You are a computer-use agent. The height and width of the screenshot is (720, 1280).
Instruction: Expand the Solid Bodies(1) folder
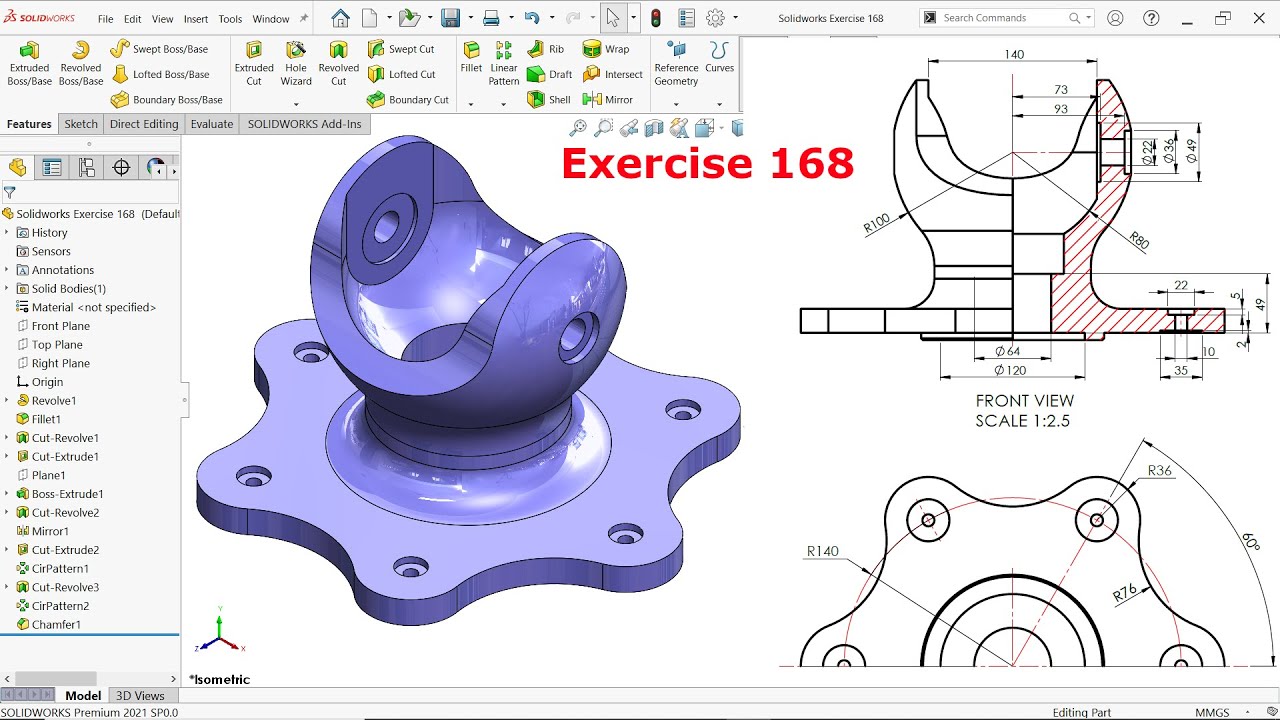(x=6, y=289)
